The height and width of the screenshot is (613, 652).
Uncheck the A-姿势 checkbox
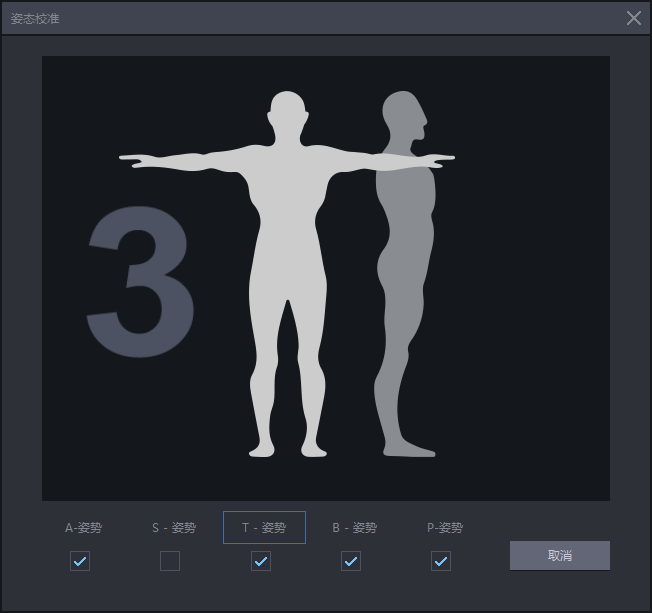coord(80,561)
